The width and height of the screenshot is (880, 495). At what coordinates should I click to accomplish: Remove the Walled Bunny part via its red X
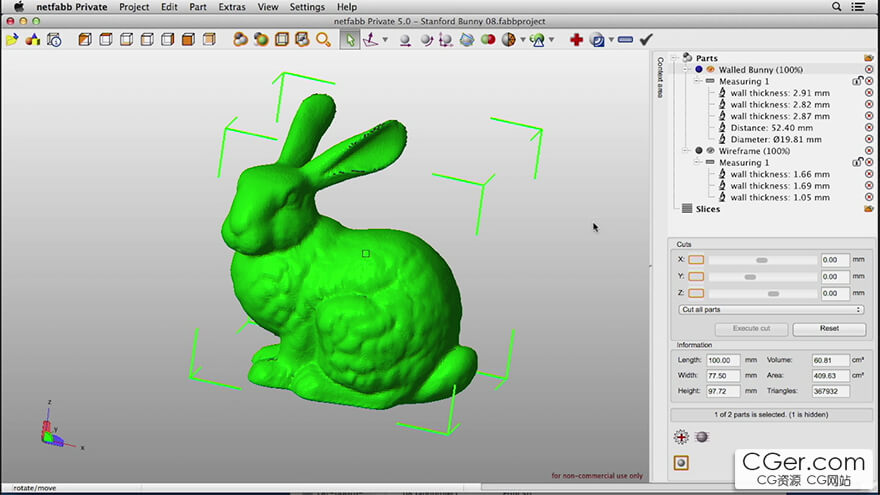(x=869, y=70)
